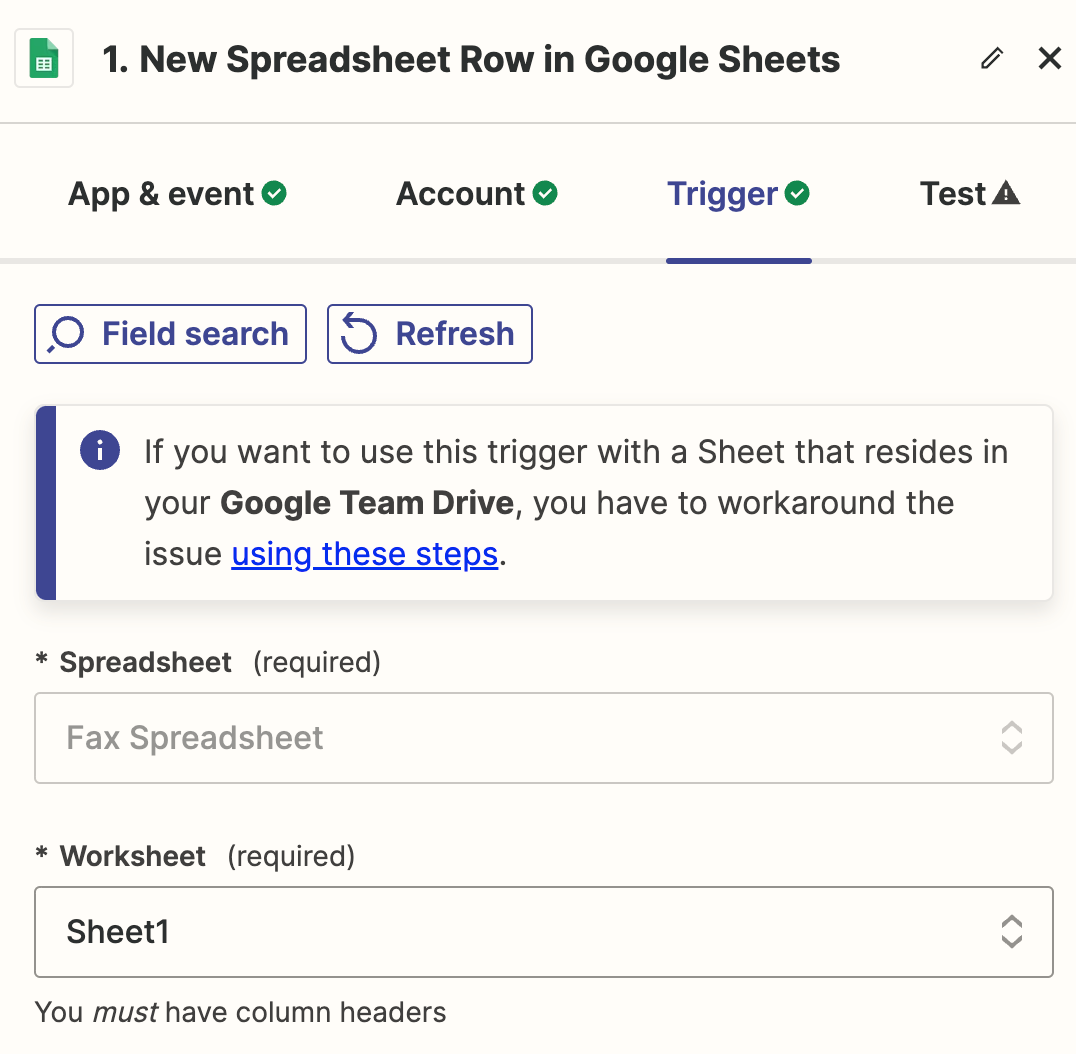Viewport: 1076px width, 1054px height.
Task: Click the Worksheet field chevron arrows
Action: pyautogui.click(x=1011, y=932)
